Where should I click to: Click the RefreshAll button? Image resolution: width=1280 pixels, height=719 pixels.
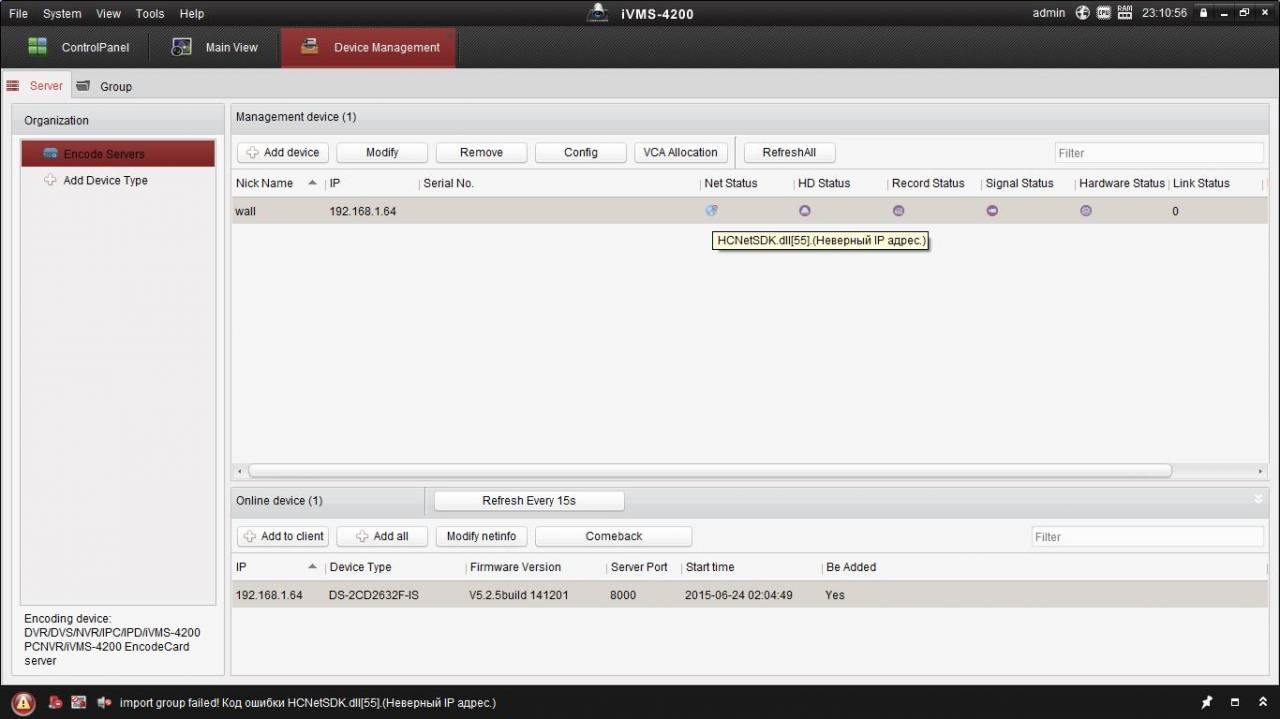coord(789,153)
